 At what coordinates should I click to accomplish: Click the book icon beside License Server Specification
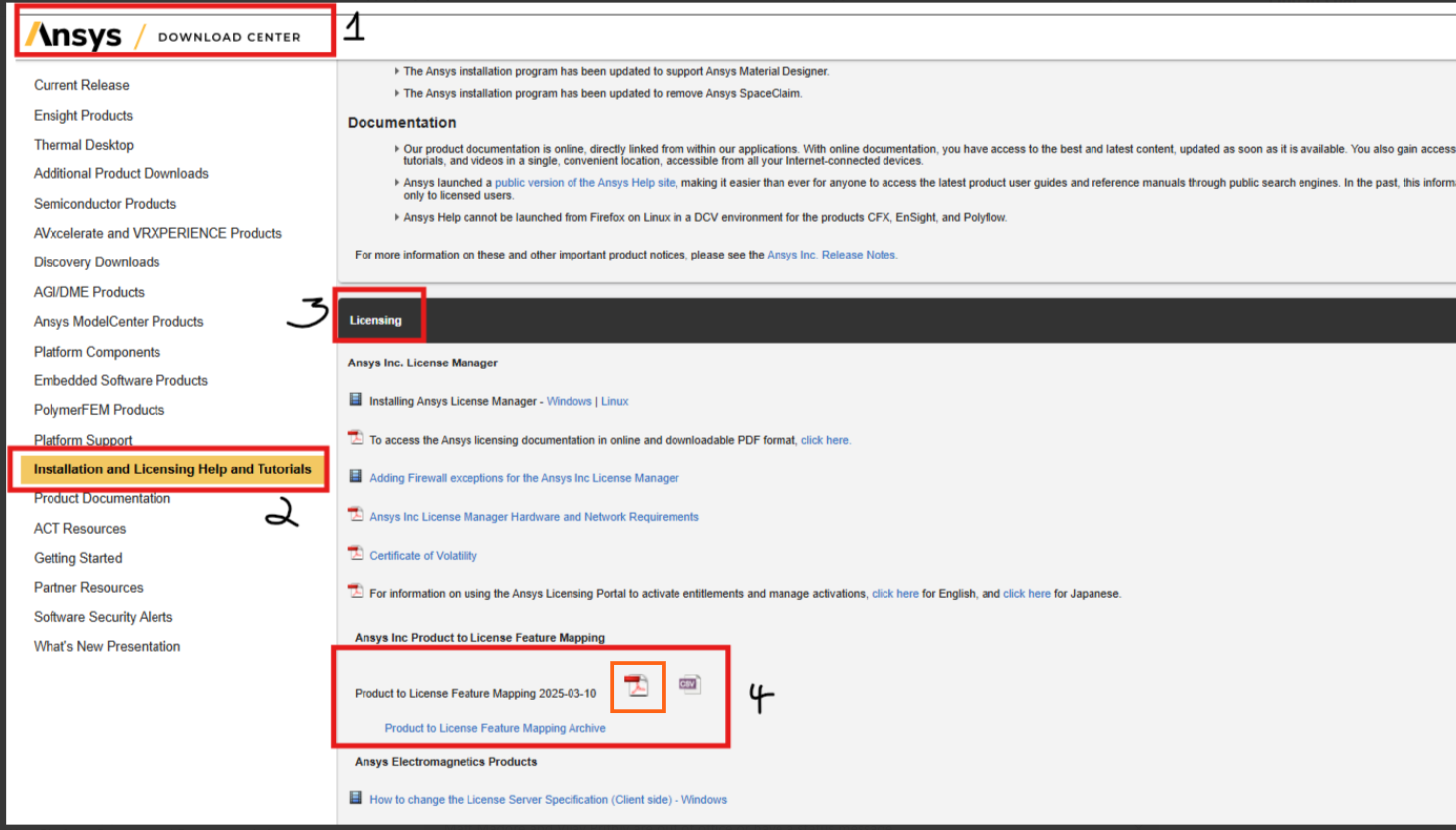(x=355, y=798)
